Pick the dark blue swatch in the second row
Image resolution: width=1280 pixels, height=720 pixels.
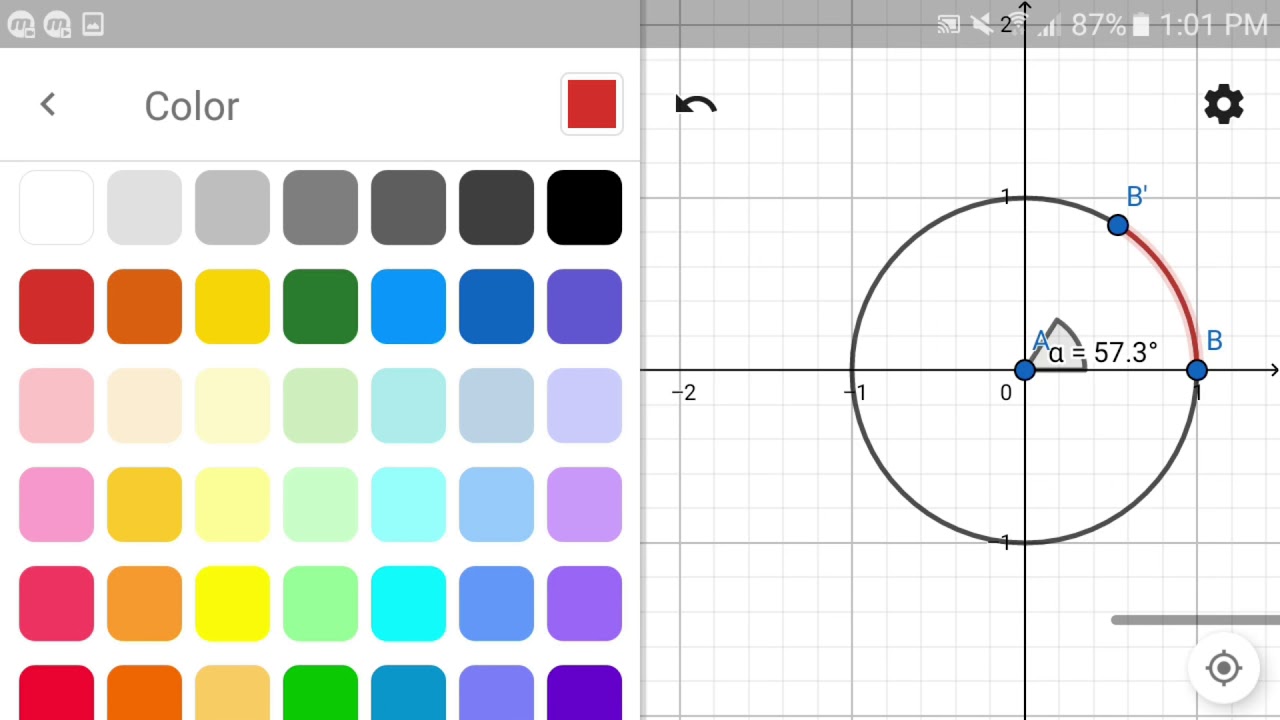tap(496, 306)
